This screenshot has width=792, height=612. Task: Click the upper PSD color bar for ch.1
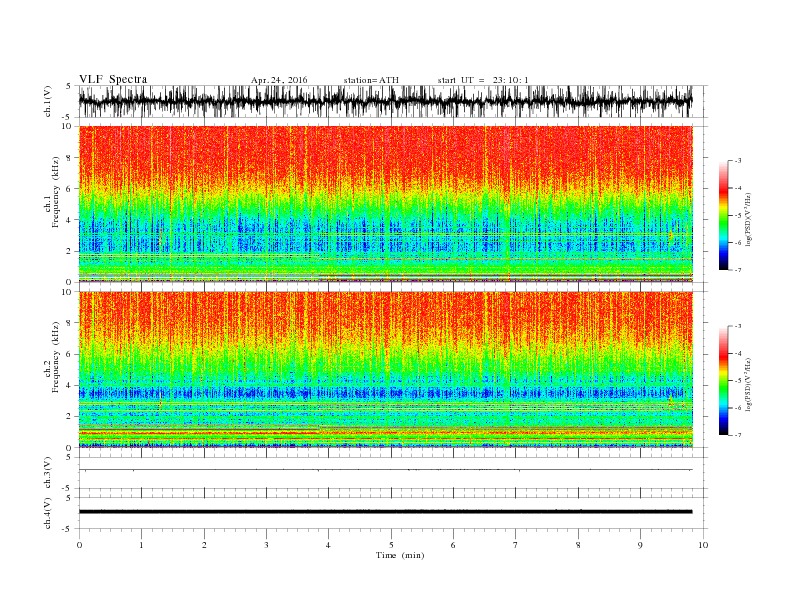[x=724, y=215]
